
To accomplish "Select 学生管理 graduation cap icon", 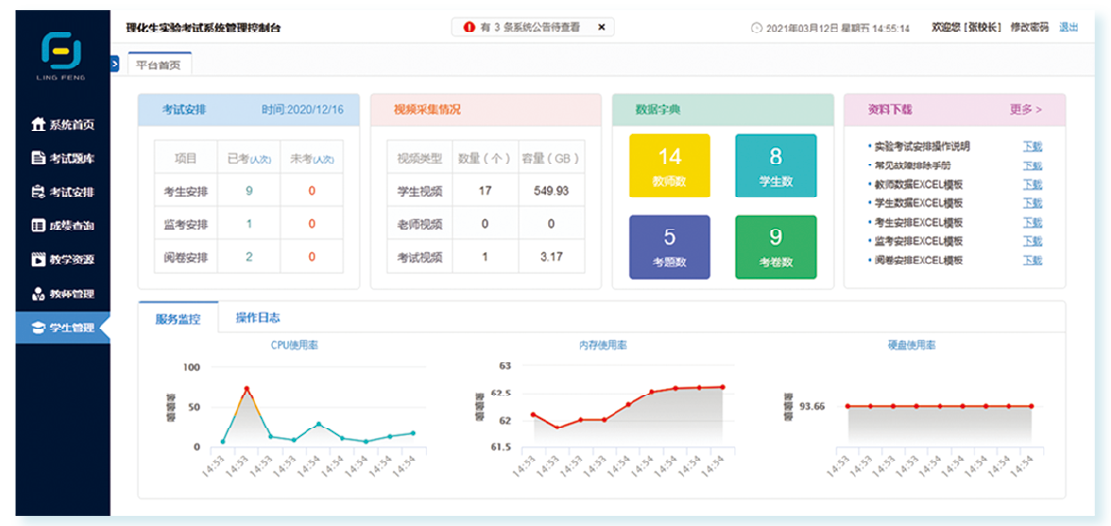I will tap(38, 327).
